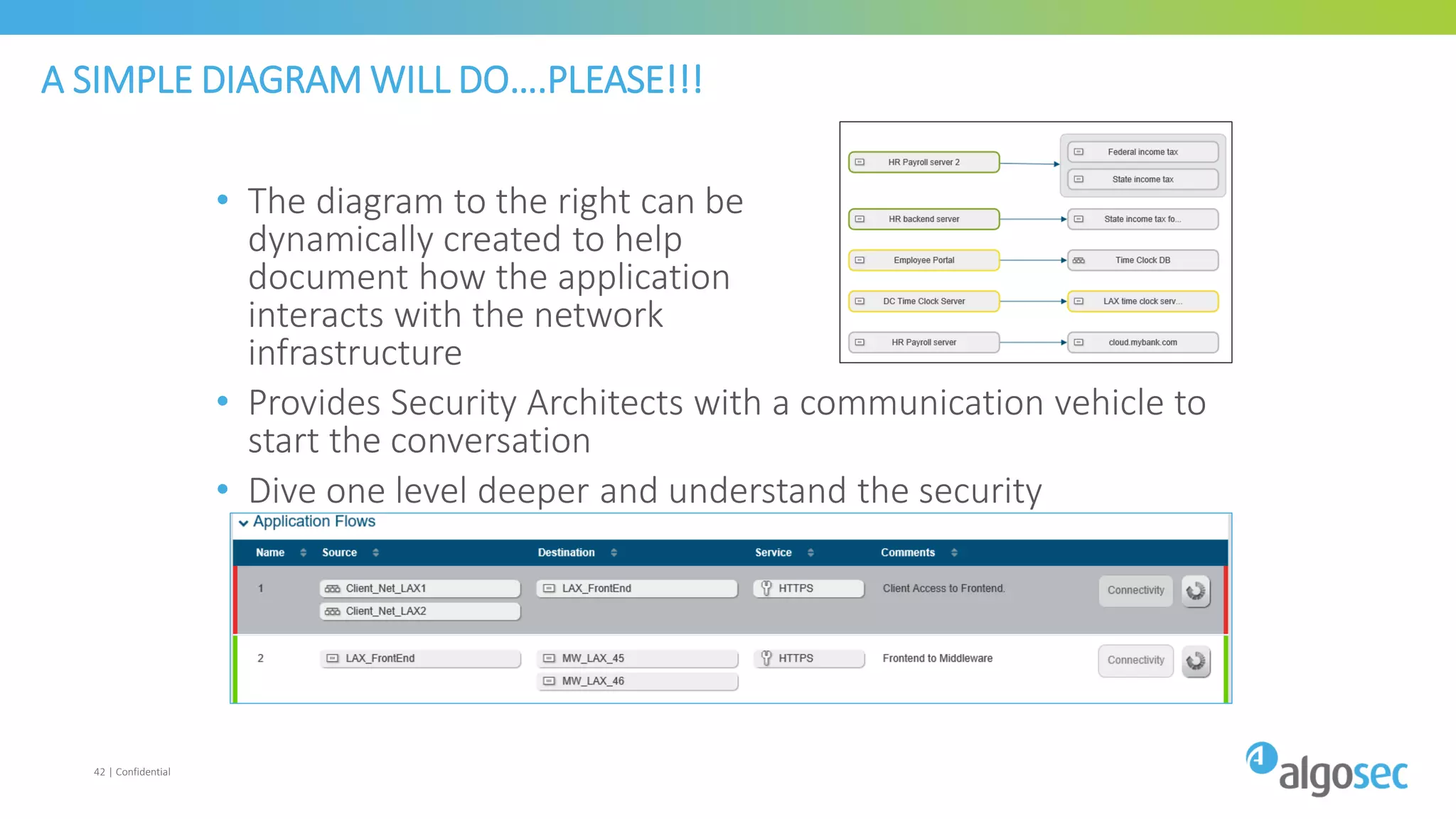The height and width of the screenshot is (819, 1456).
Task: Sort by Service column arrows
Action: [810, 552]
